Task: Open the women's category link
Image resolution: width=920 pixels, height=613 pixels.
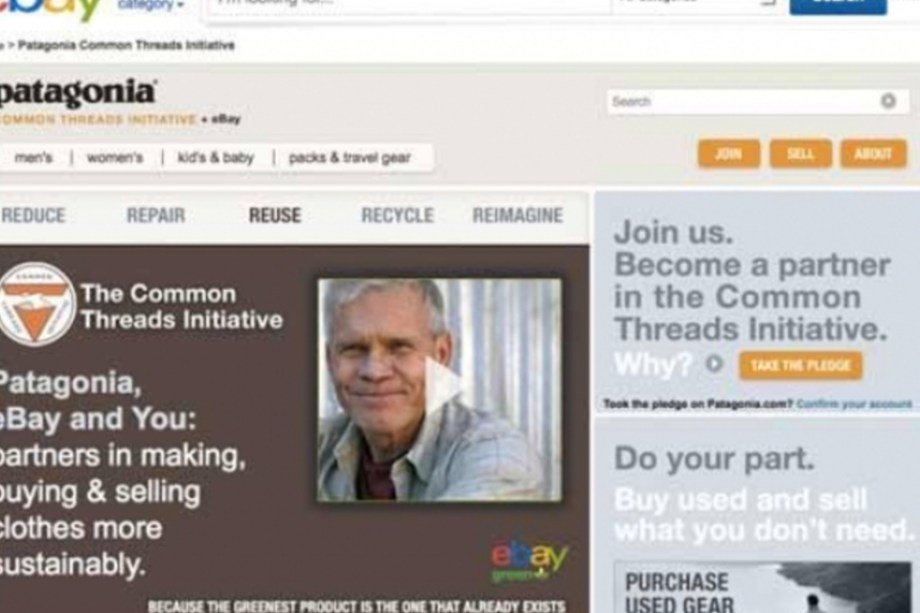Action: tap(115, 158)
